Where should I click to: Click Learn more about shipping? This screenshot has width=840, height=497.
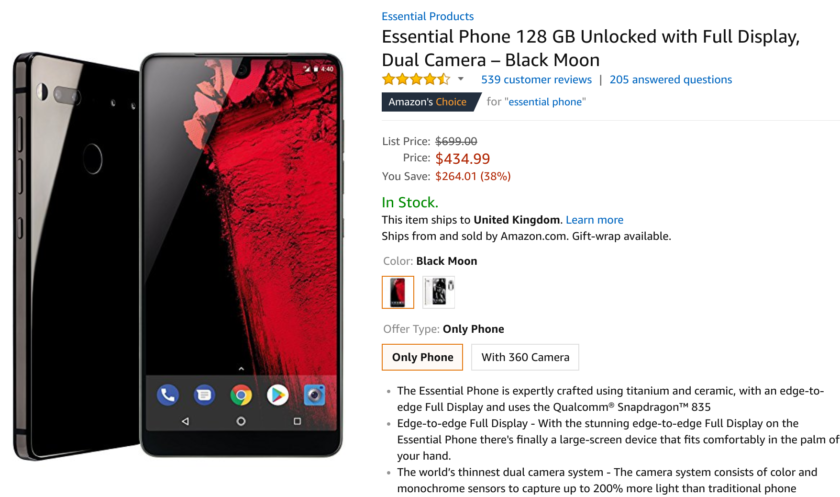coord(595,220)
